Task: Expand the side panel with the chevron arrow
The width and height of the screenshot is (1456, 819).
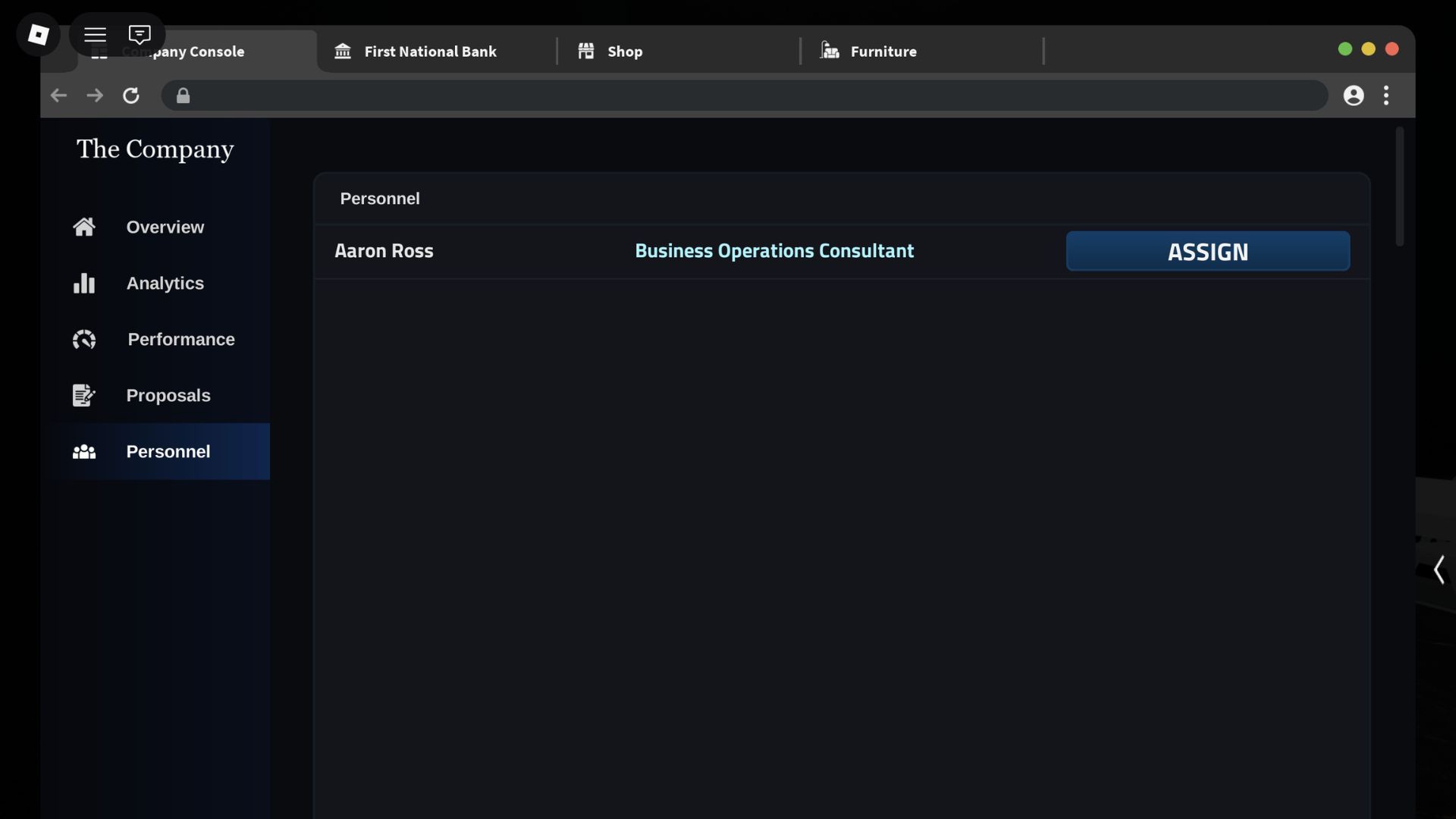Action: pyautogui.click(x=1439, y=570)
